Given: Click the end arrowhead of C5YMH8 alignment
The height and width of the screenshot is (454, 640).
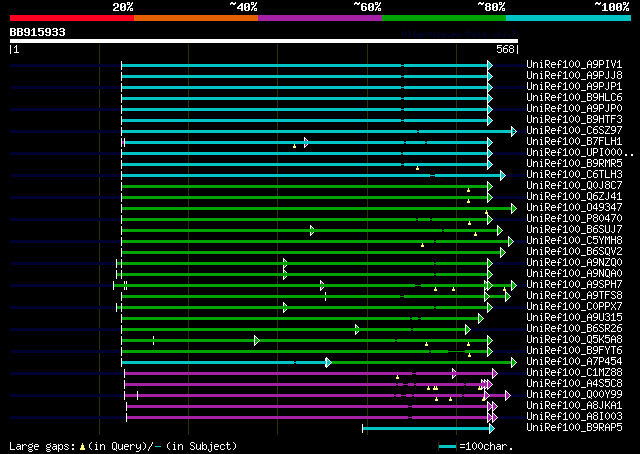Looking at the screenshot, I should 511,242.
